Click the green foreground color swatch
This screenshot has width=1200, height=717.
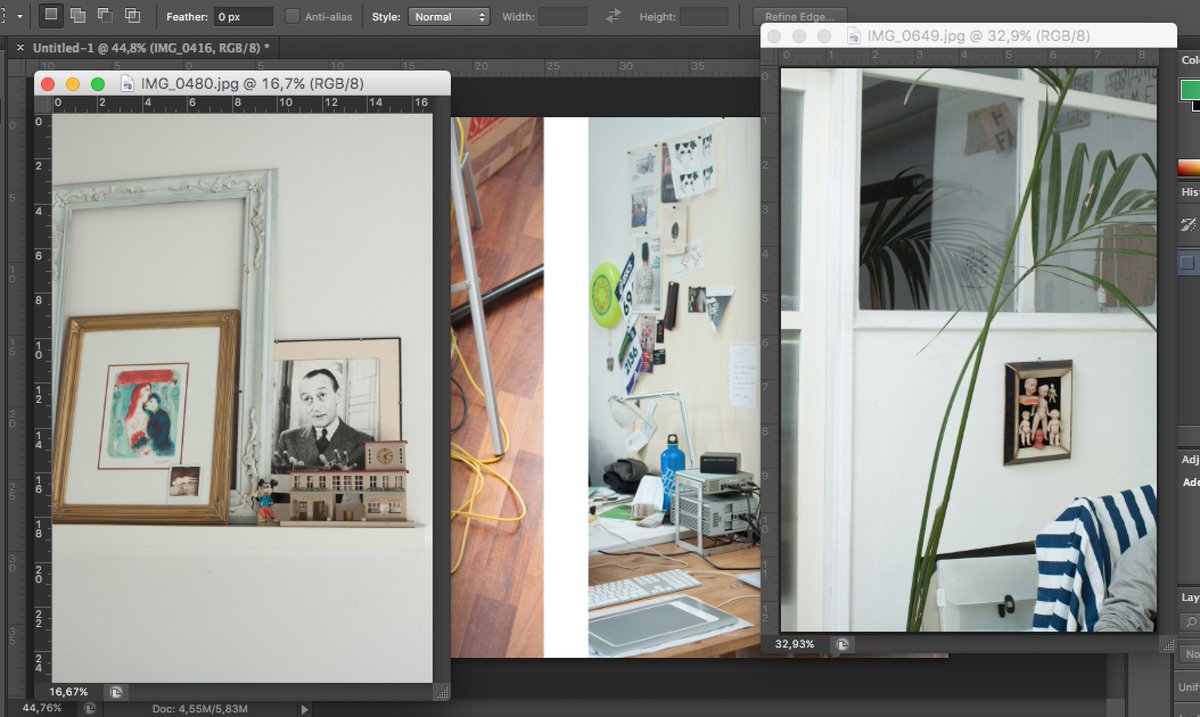tap(1190, 90)
